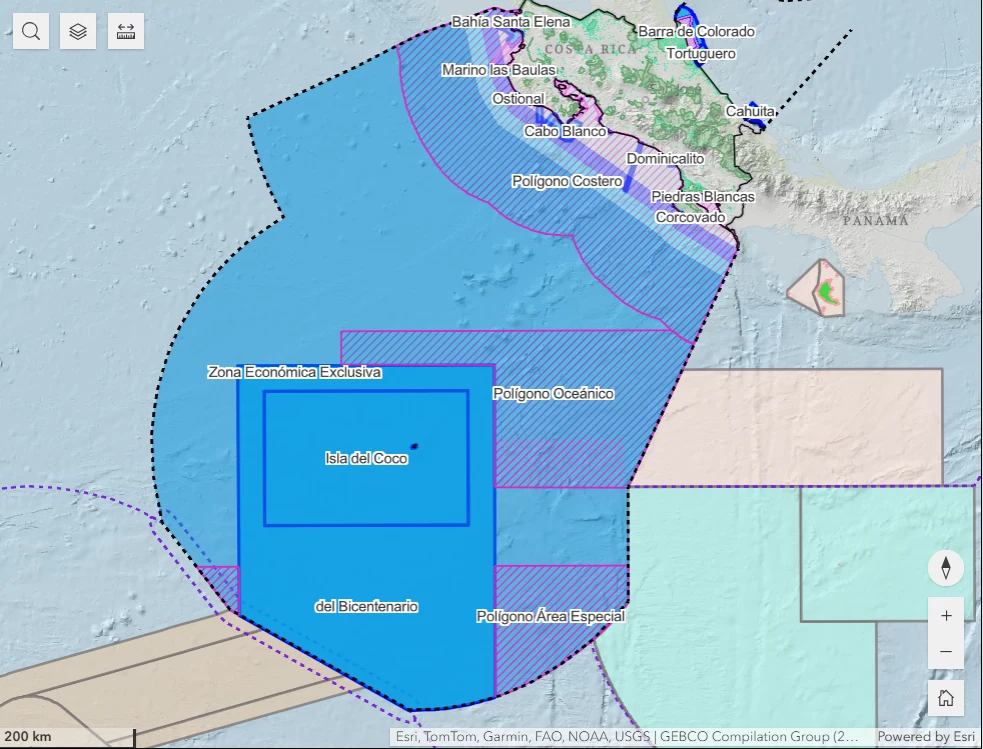Expand the map attribution text at bottom
This screenshot has width=983, height=749.
[x=626, y=737]
